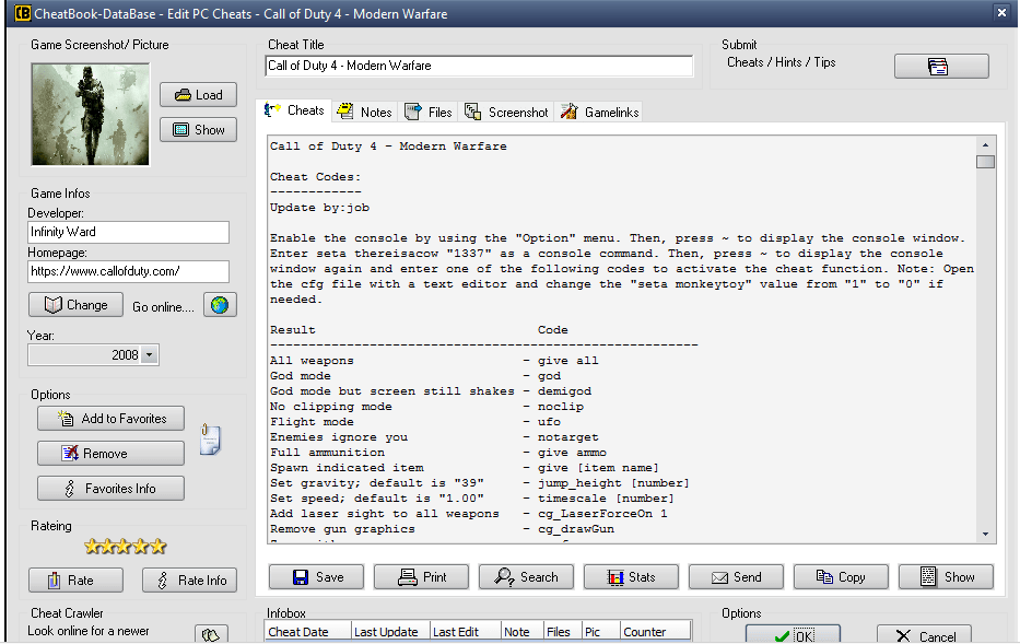Add this game to Favorites
Image resolution: width=1020 pixels, height=644 pixels.
tap(111, 419)
